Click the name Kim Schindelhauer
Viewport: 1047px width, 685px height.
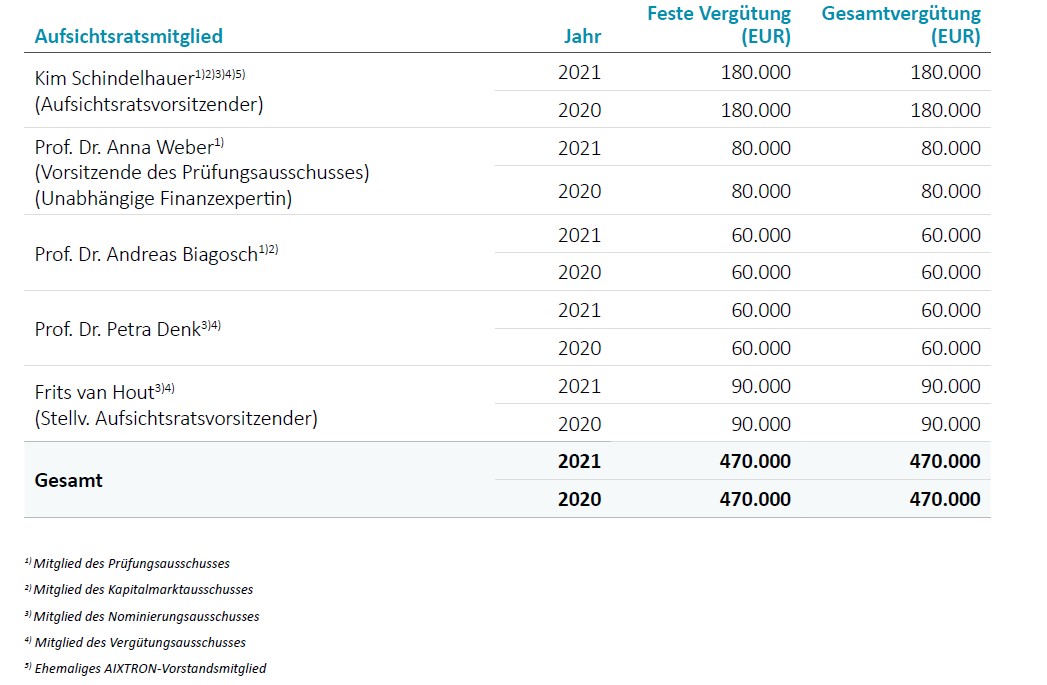114,78
